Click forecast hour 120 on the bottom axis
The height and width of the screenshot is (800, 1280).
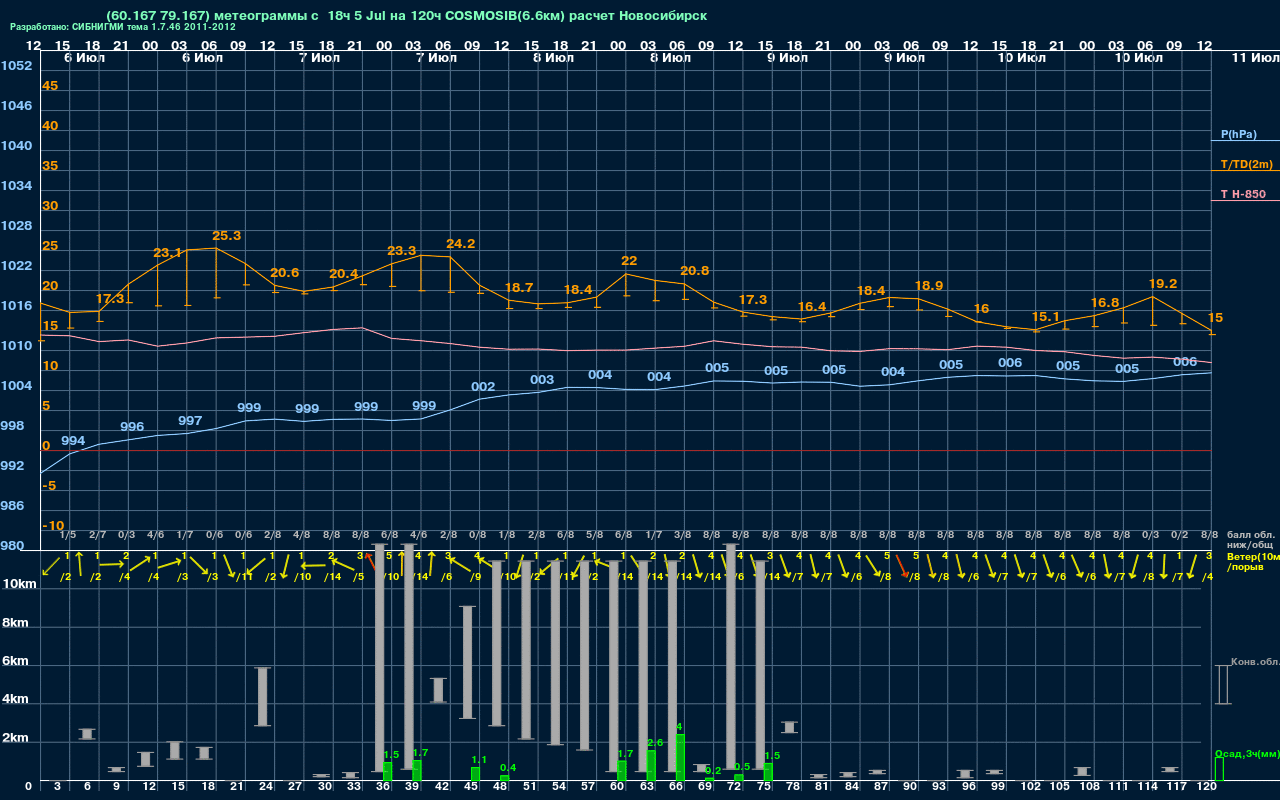1206,787
